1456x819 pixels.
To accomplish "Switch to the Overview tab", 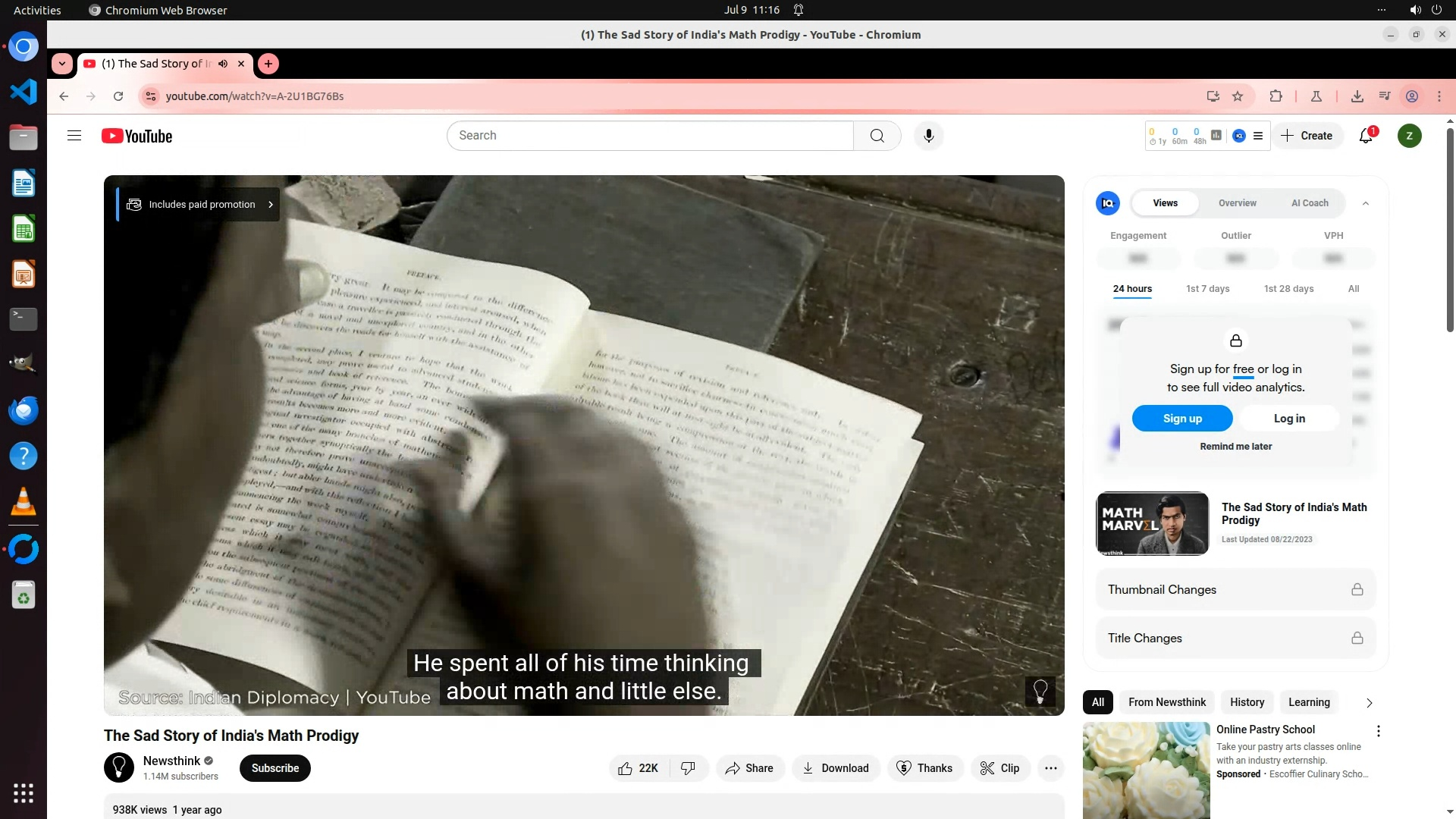I will tap(1237, 203).
